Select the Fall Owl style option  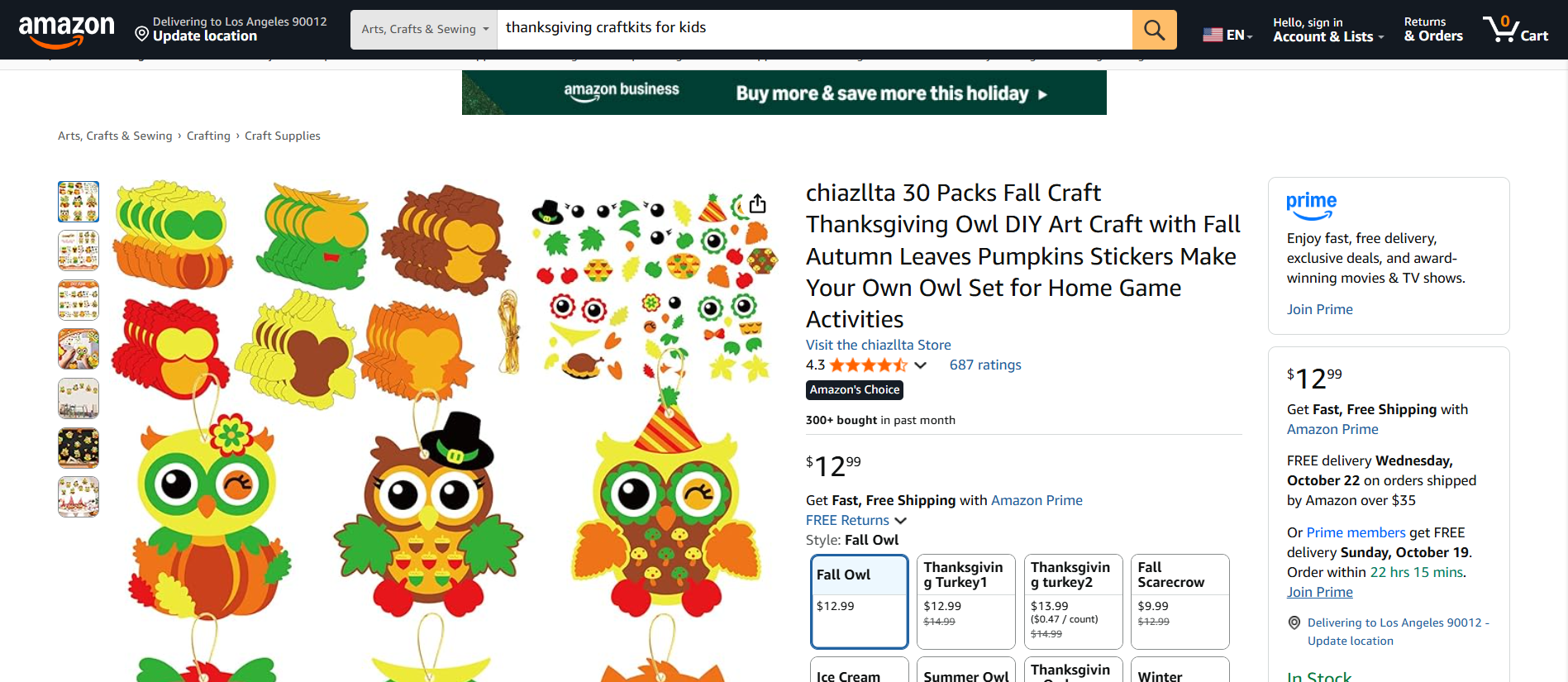click(860, 601)
